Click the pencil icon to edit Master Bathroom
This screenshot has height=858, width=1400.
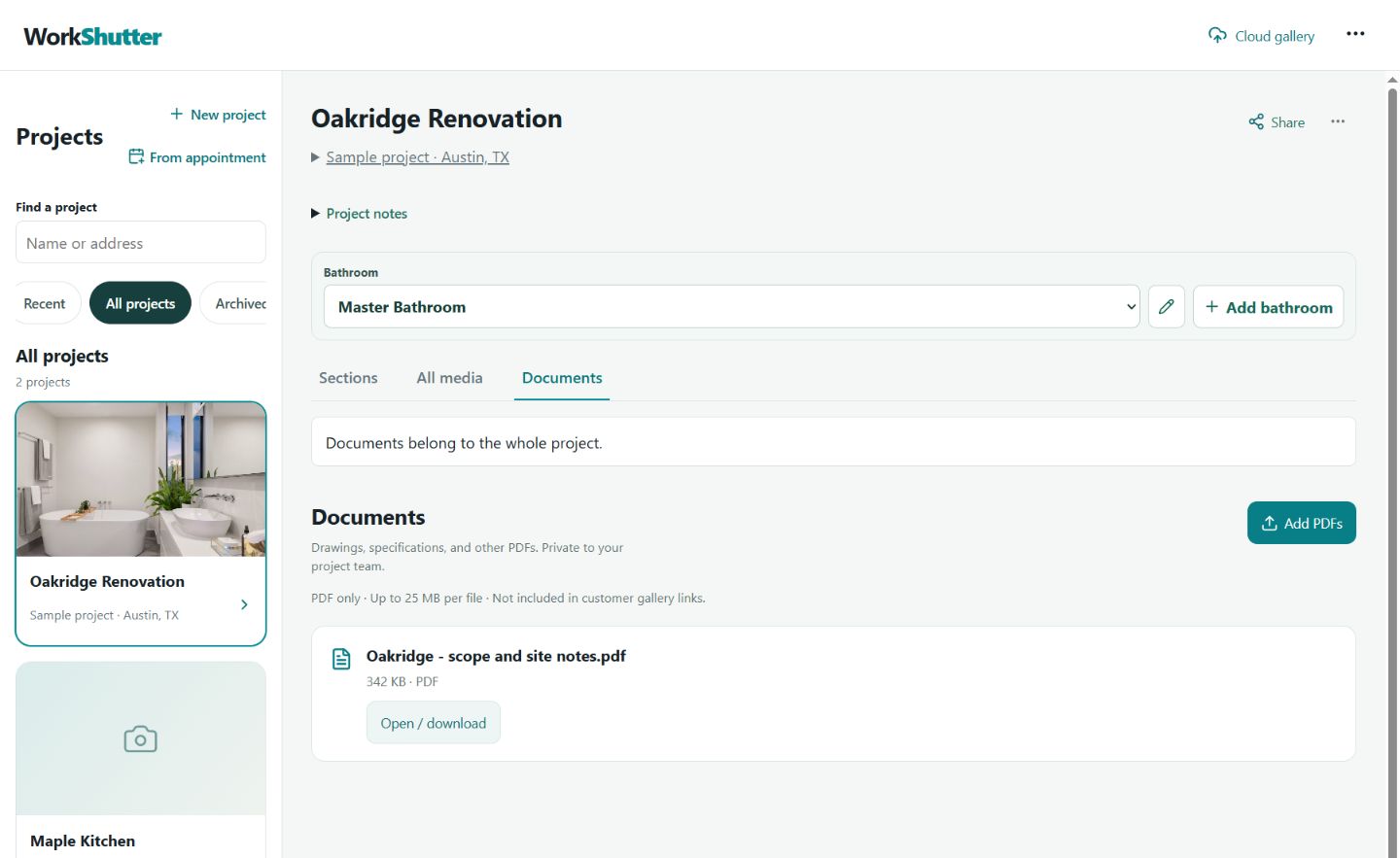[1167, 307]
